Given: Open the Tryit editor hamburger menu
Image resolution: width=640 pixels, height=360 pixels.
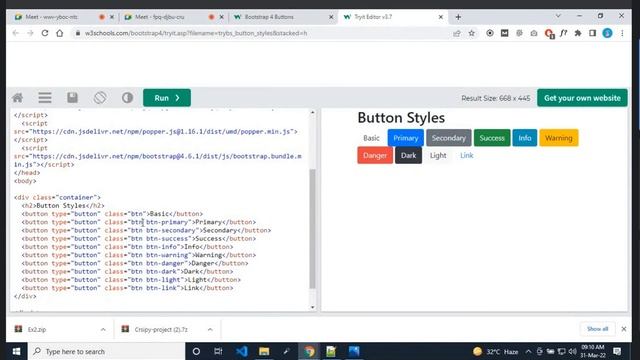Looking at the screenshot, I should click(x=45, y=98).
